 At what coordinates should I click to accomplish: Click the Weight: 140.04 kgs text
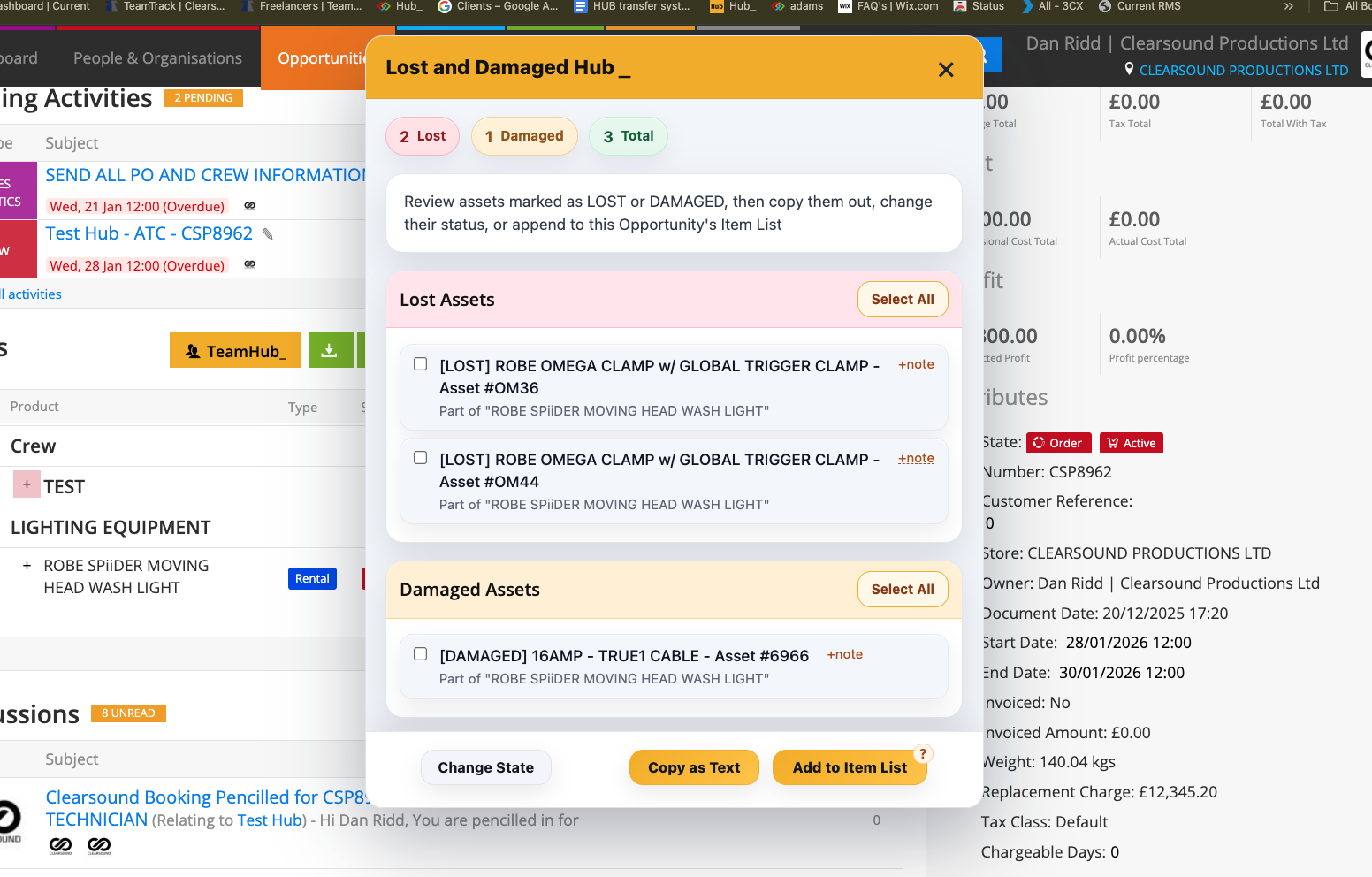click(x=1048, y=762)
